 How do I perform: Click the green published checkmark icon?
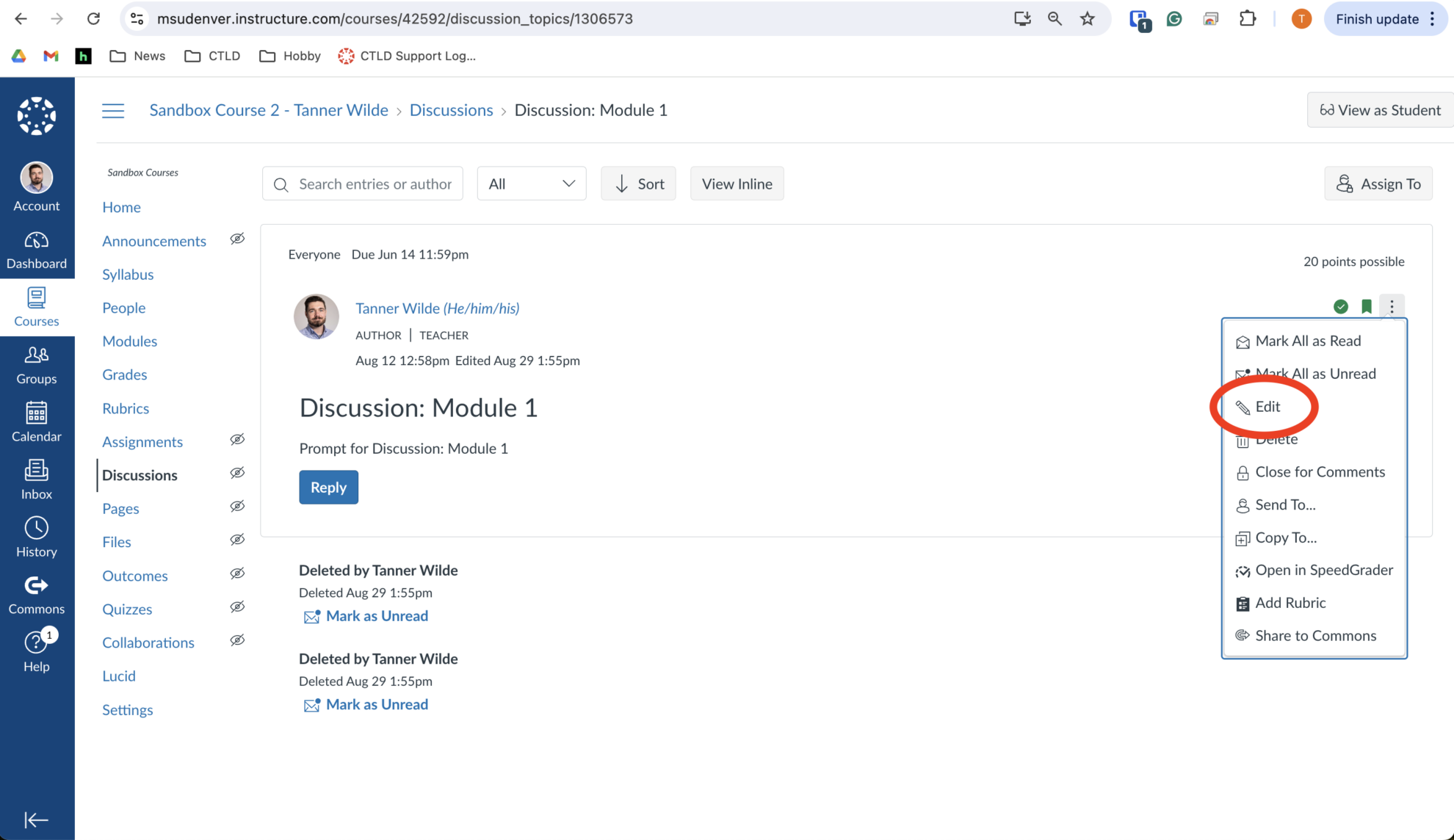[x=1341, y=306]
